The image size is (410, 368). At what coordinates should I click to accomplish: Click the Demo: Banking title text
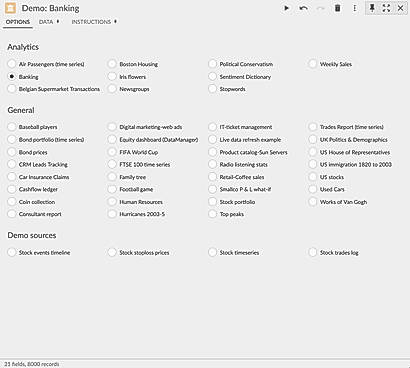tap(50, 8)
